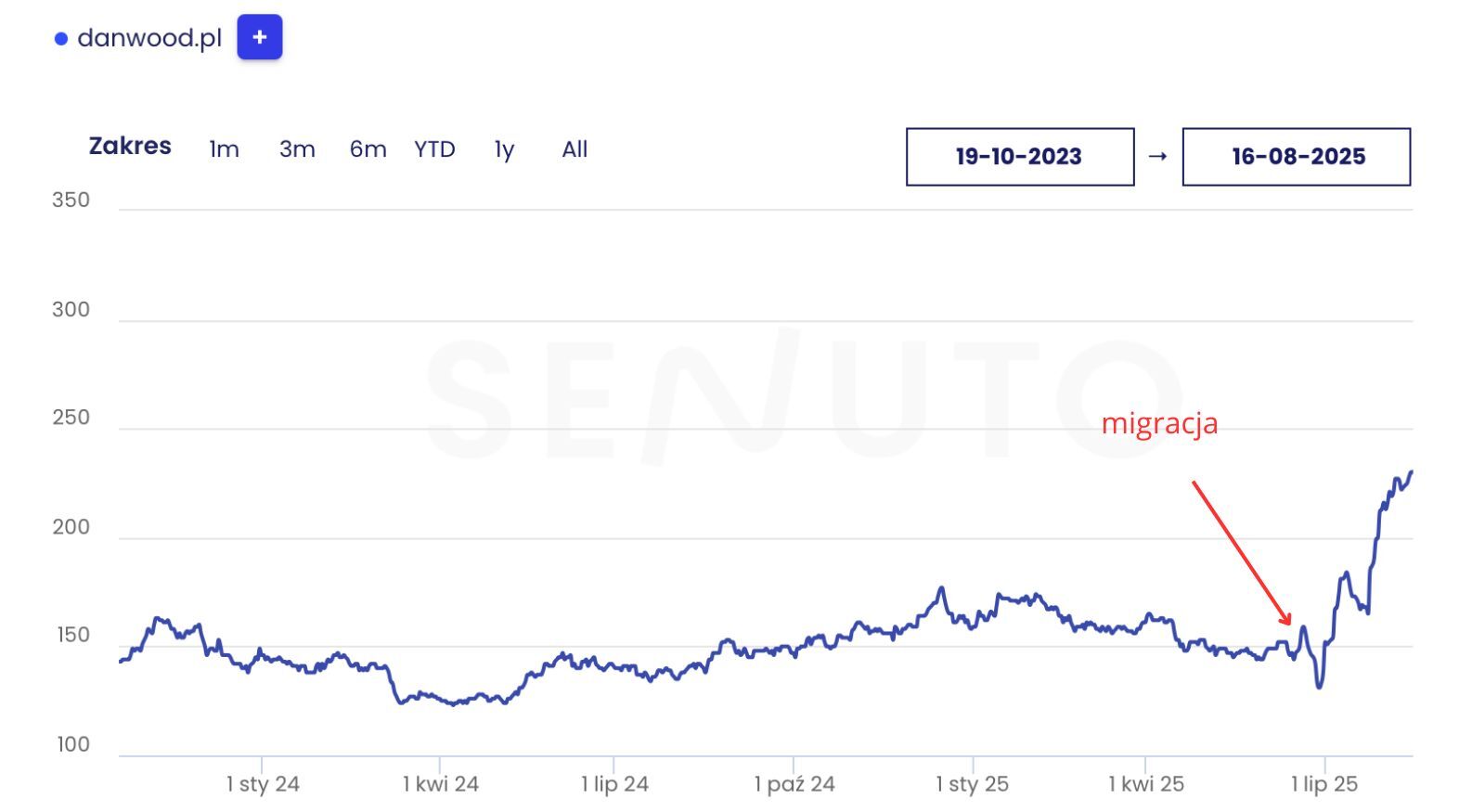Choose the 6m time range
Viewport: 1472px width, 812px height.
click(368, 149)
